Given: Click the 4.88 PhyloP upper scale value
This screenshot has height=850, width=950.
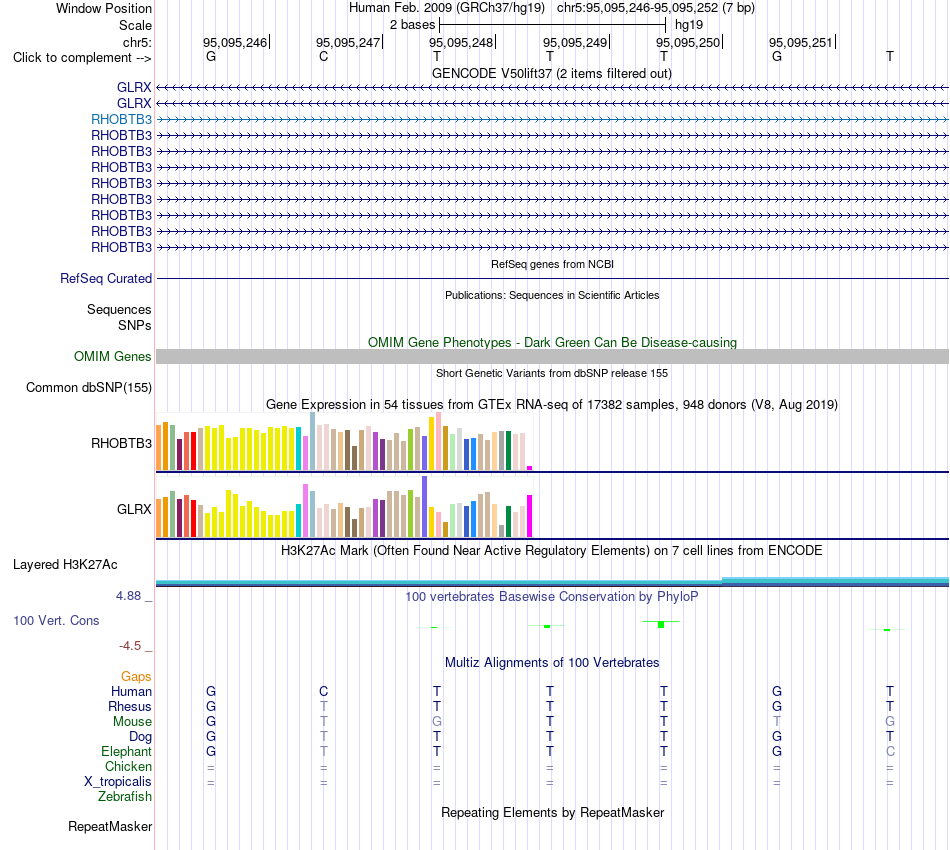Looking at the screenshot, I should click(128, 596).
